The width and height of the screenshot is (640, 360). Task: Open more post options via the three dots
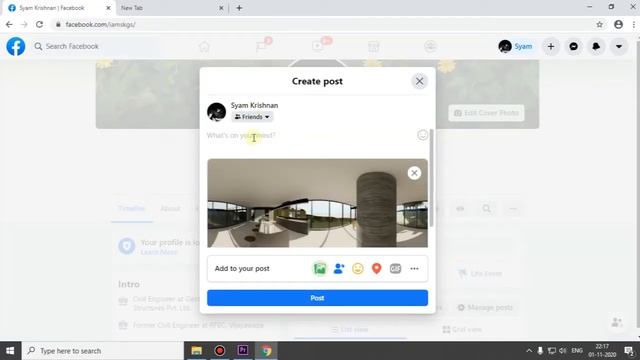(414, 269)
